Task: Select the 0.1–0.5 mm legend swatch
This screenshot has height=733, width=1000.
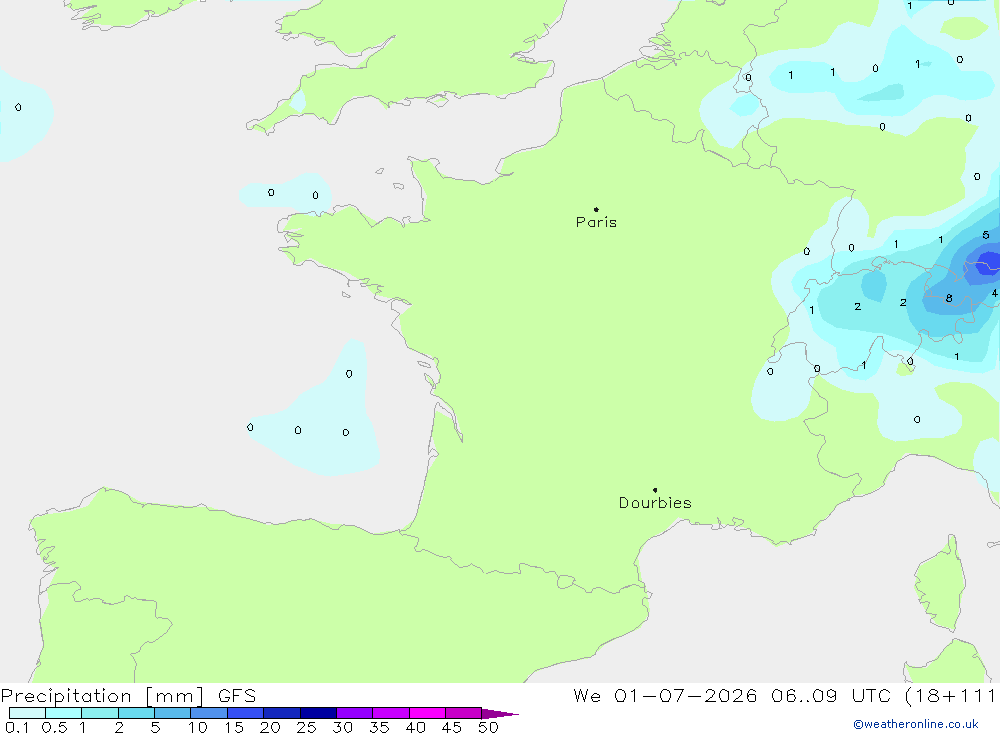Action: tap(27, 713)
